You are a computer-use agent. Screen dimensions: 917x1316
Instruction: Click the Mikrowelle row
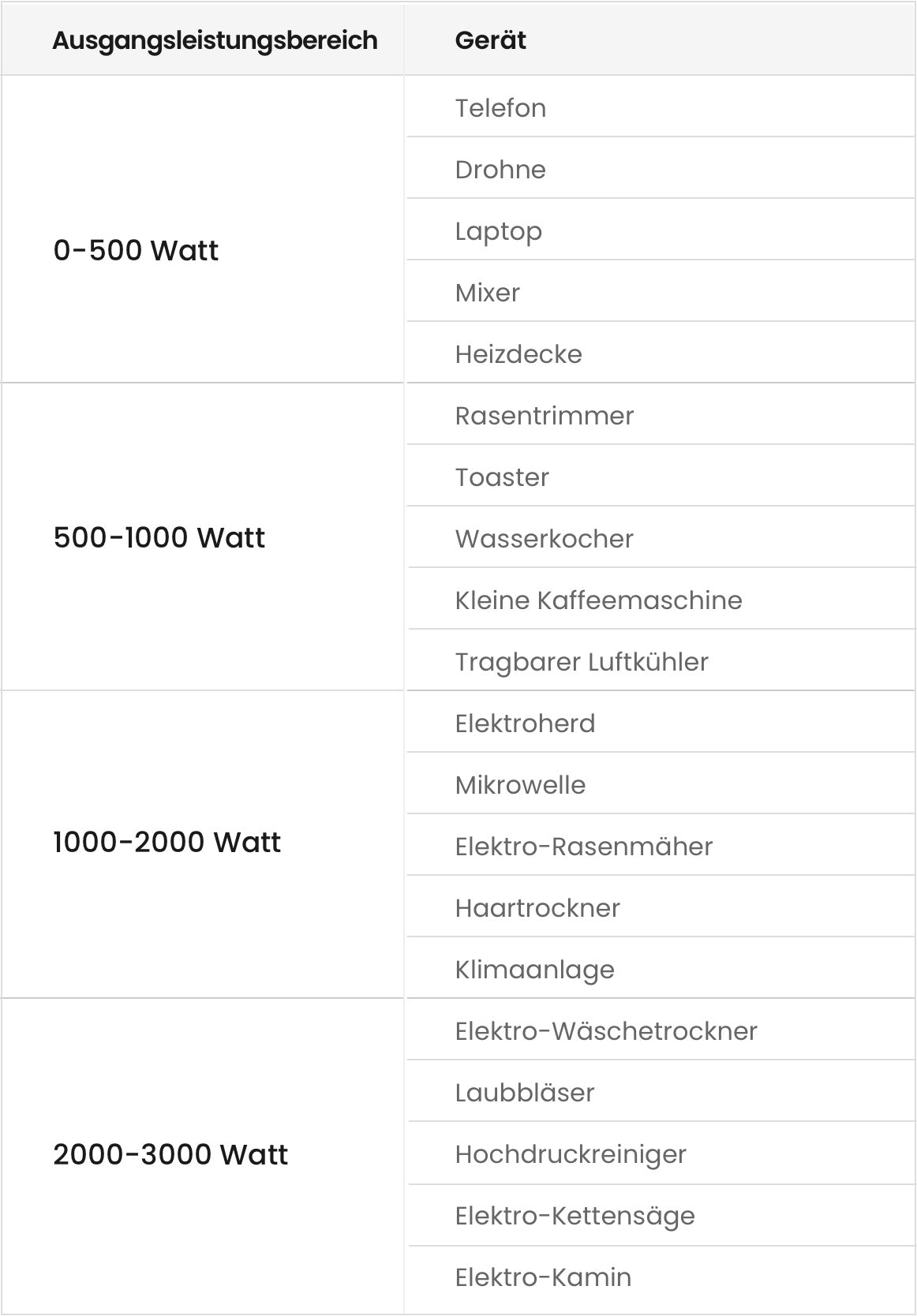(520, 784)
